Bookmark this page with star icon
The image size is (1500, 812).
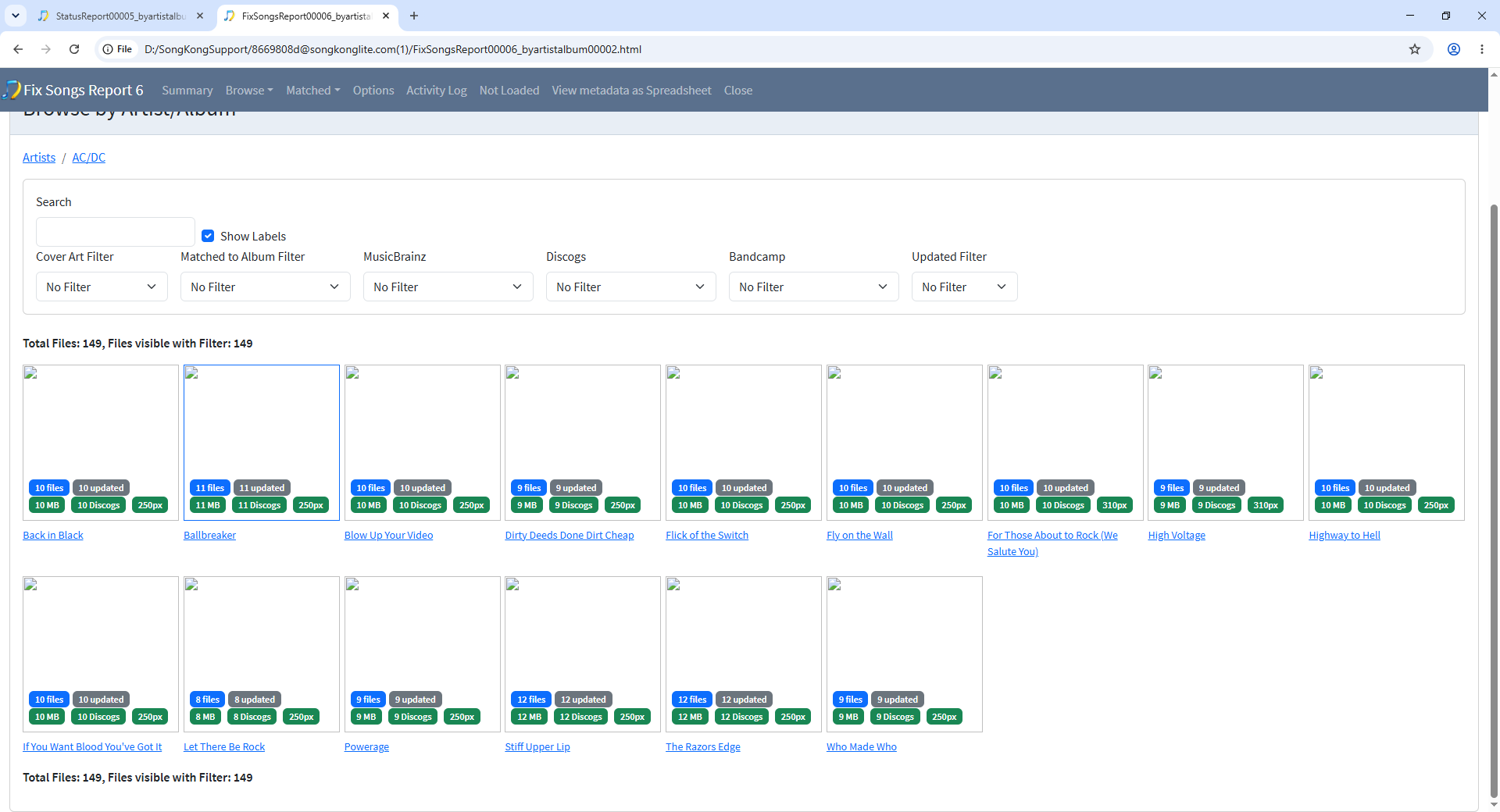1415,49
